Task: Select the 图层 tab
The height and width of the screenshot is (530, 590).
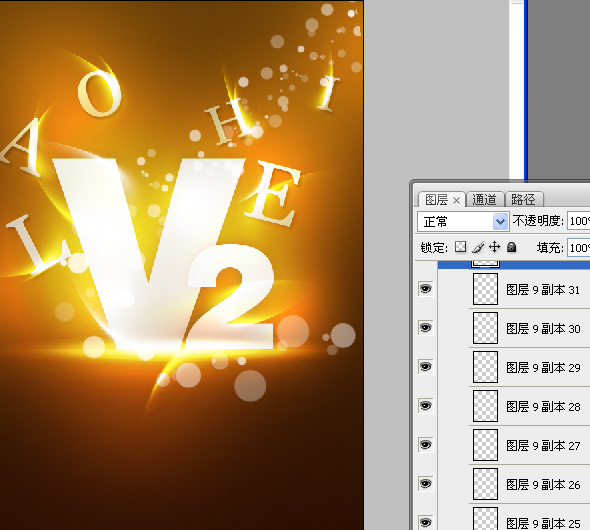Action: (x=436, y=200)
